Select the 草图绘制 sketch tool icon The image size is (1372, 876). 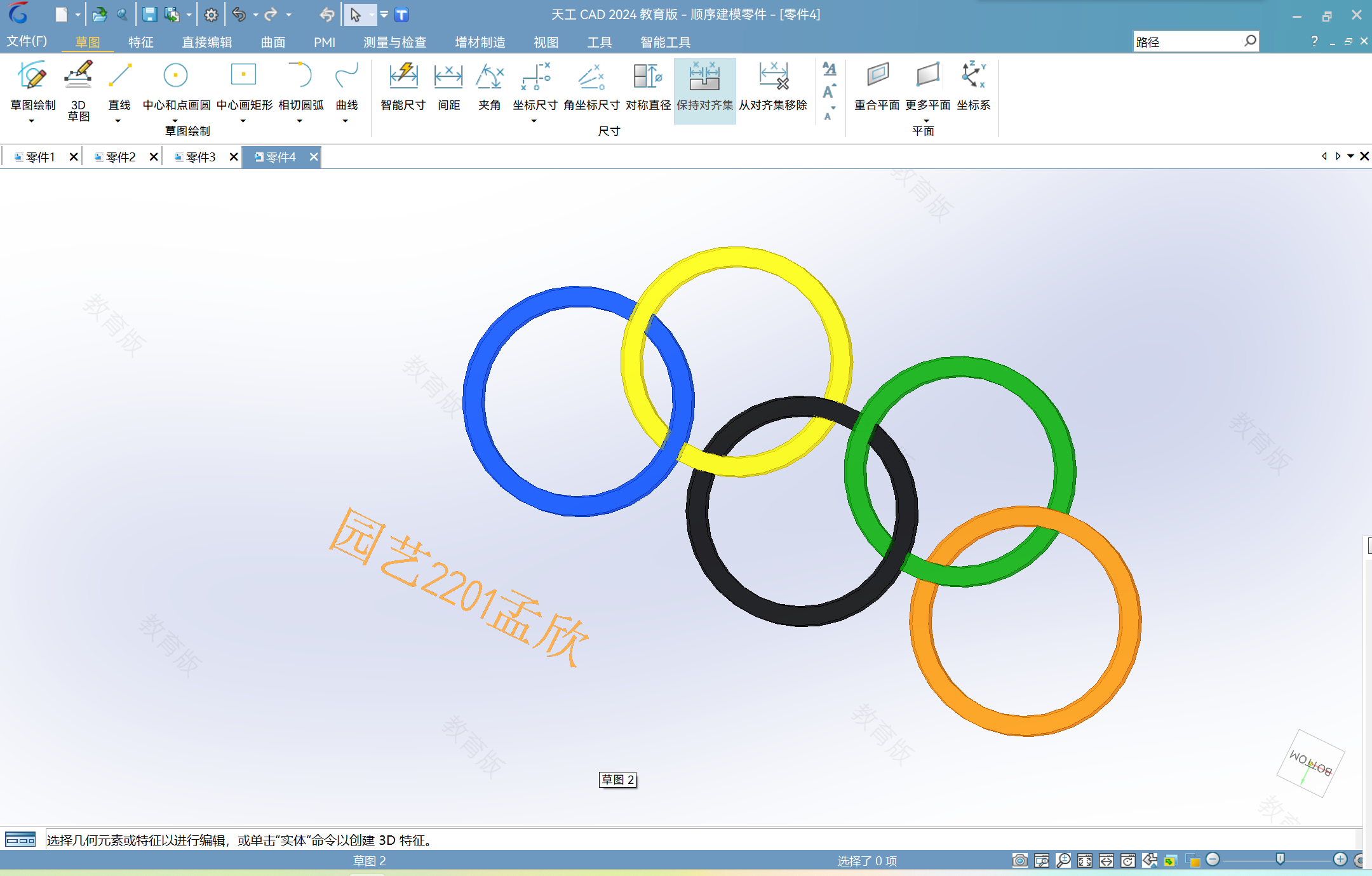[x=32, y=75]
